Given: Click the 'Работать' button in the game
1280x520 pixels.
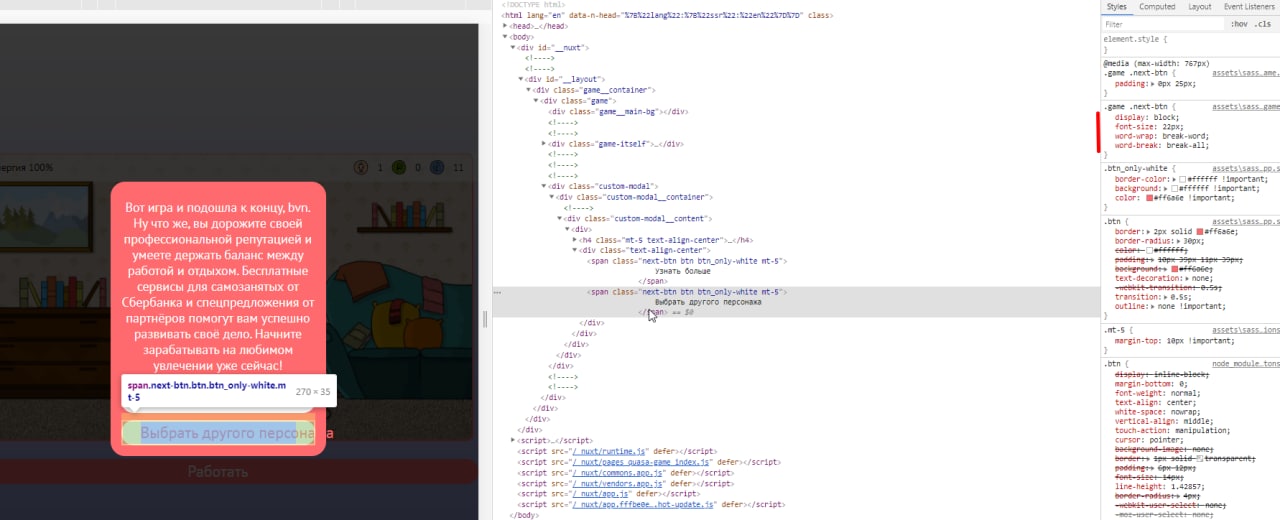Looking at the screenshot, I should 218,471.
